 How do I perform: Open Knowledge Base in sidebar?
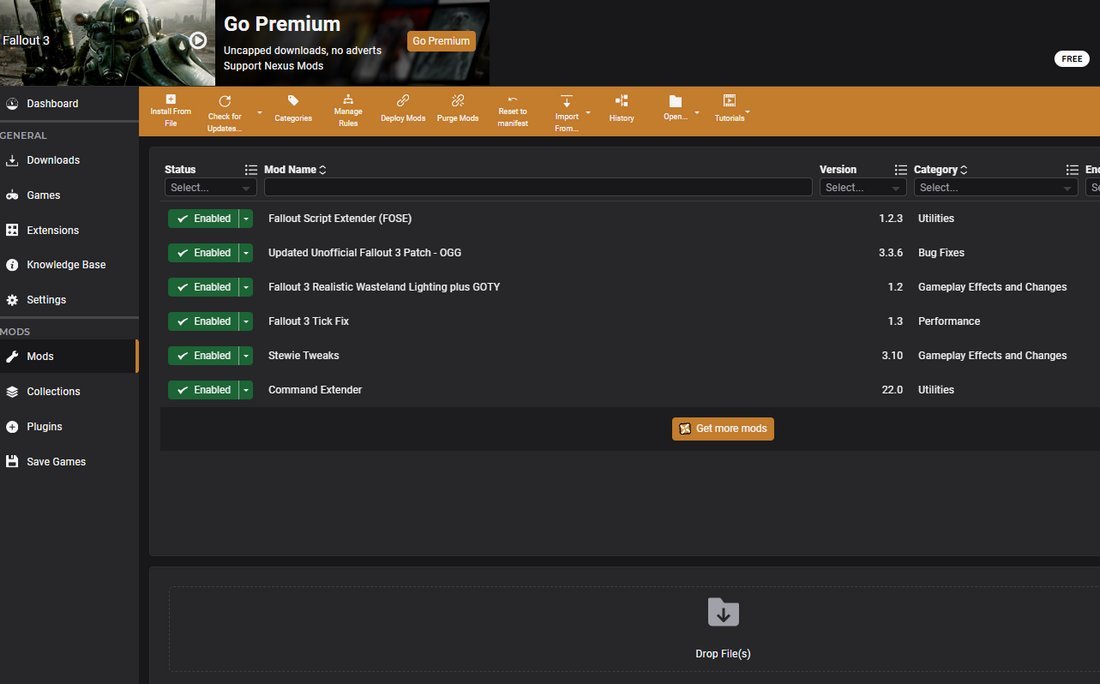pos(69,264)
